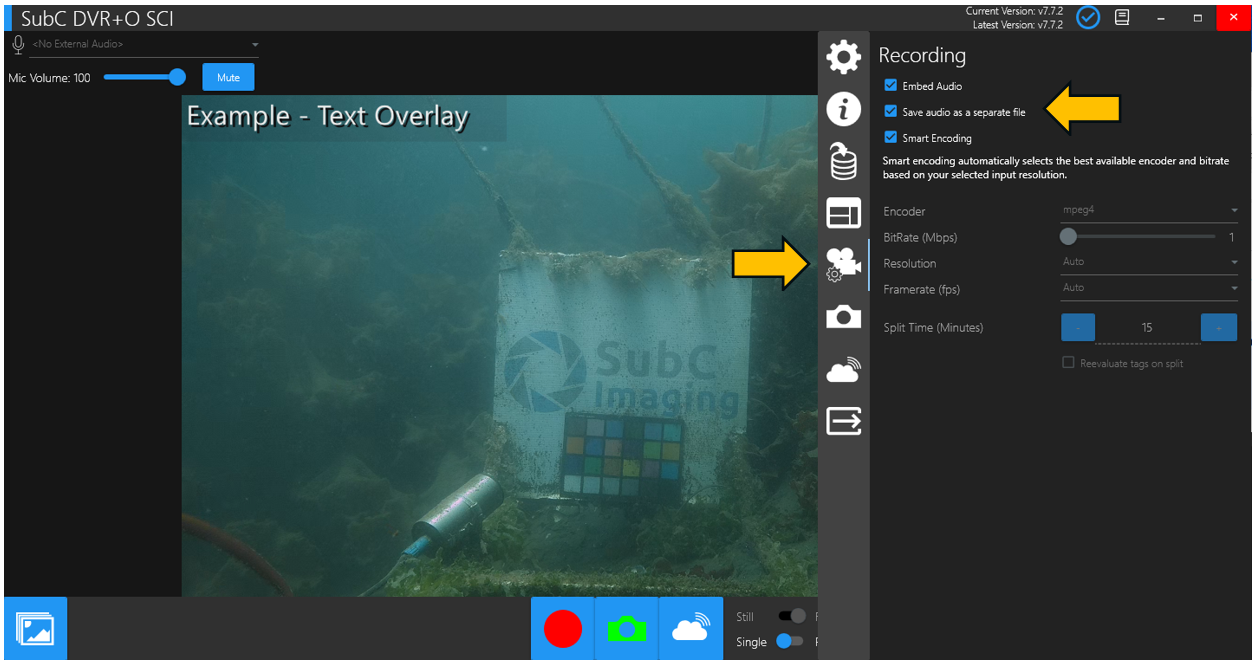Open the Framerate (fps) dropdown

[x=1149, y=288]
